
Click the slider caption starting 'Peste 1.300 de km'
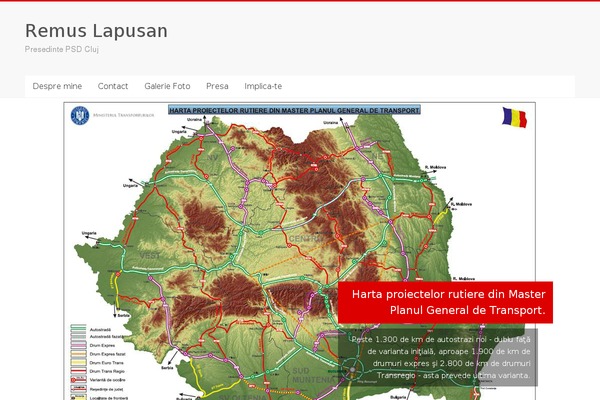coord(438,358)
